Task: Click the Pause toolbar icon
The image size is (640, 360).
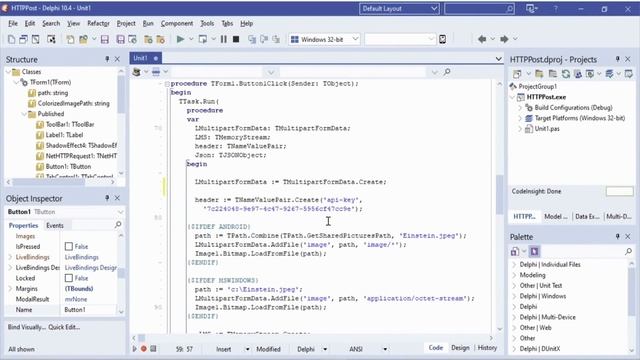Action: [x=224, y=39]
